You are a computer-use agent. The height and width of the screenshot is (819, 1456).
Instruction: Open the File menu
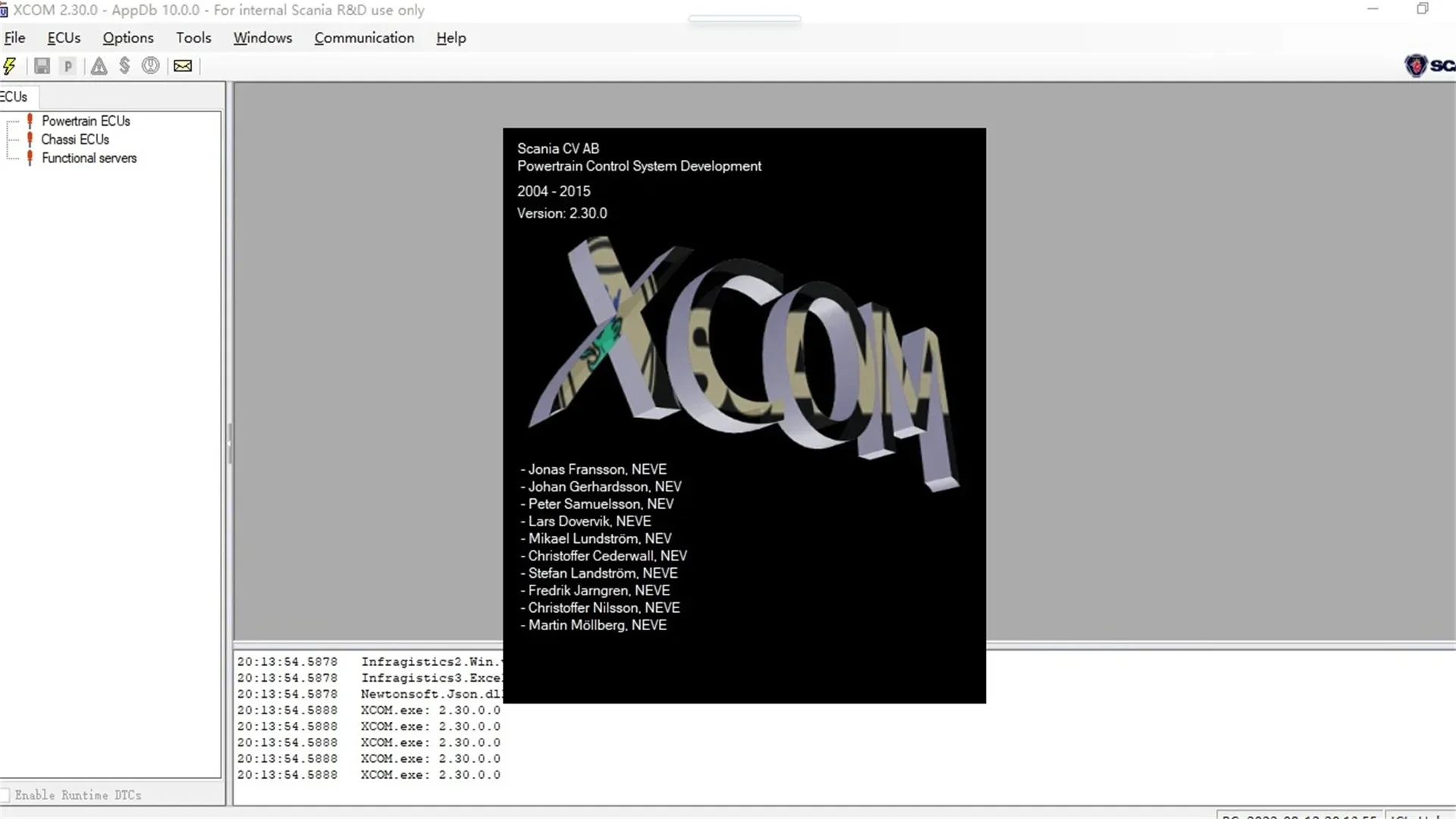click(x=14, y=38)
